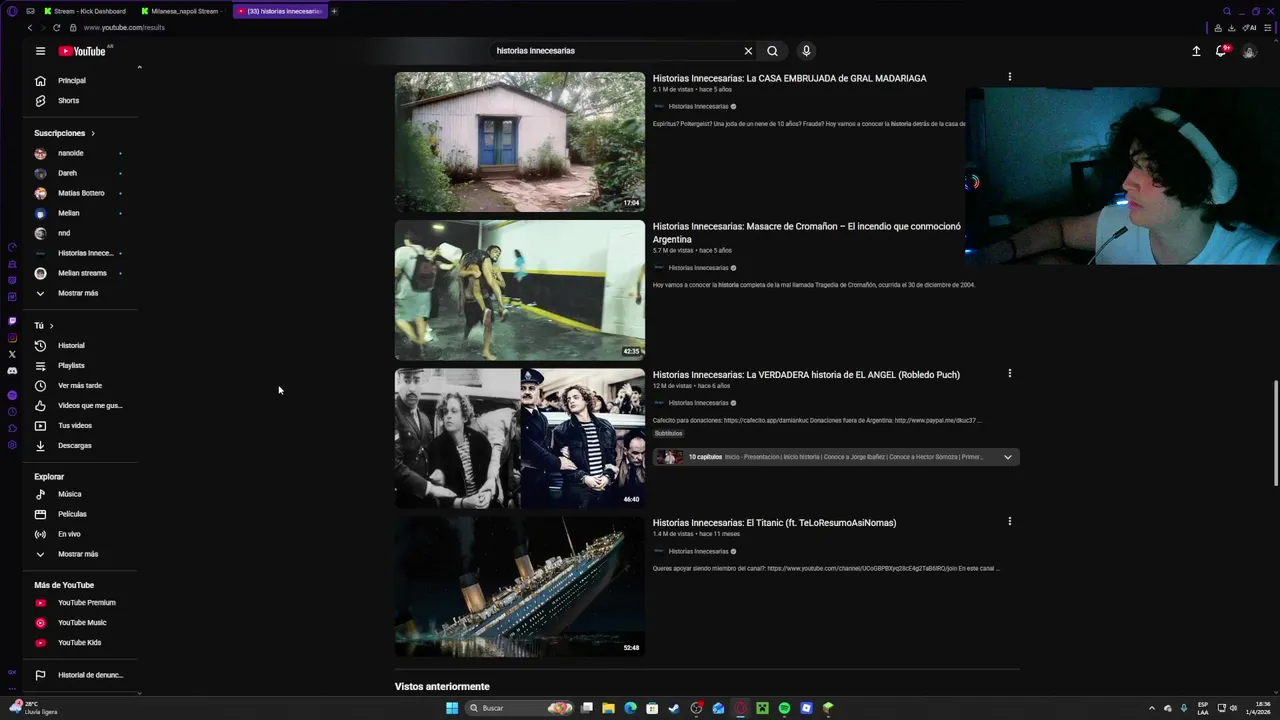Open Historial in the sidebar
The height and width of the screenshot is (720, 1280).
pyautogui.click(x=80, y=346)
